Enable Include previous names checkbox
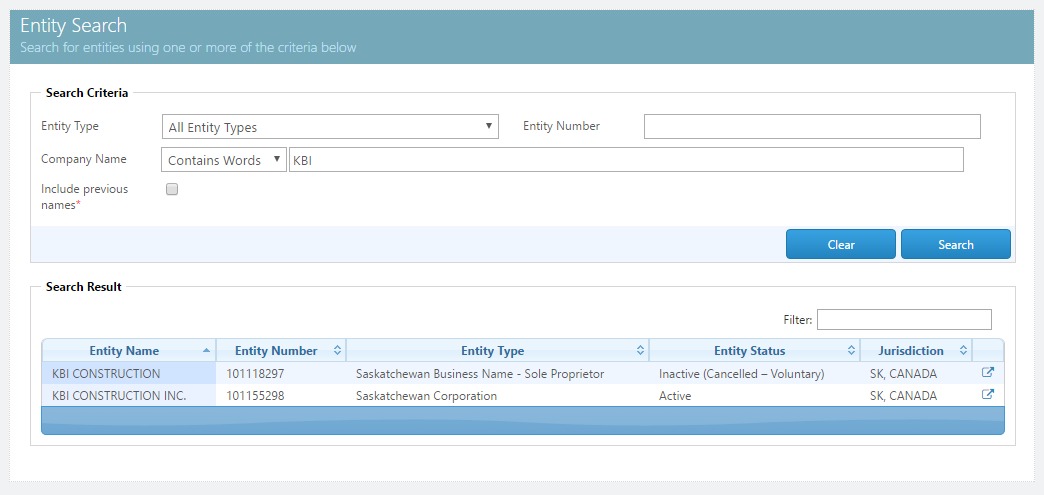The image size is (1044, 495). click(172, 189)
